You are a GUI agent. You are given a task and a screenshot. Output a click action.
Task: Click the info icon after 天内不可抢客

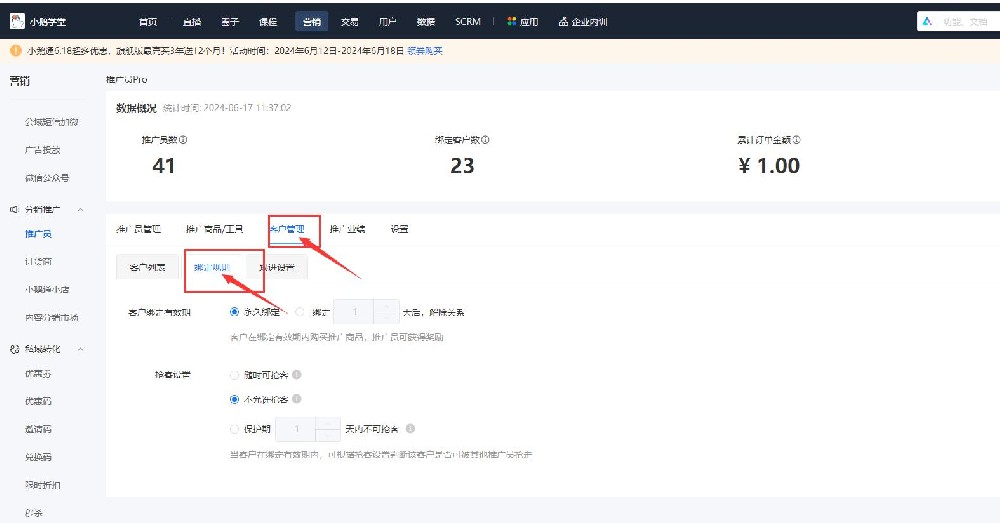click(x=410, y=429)
